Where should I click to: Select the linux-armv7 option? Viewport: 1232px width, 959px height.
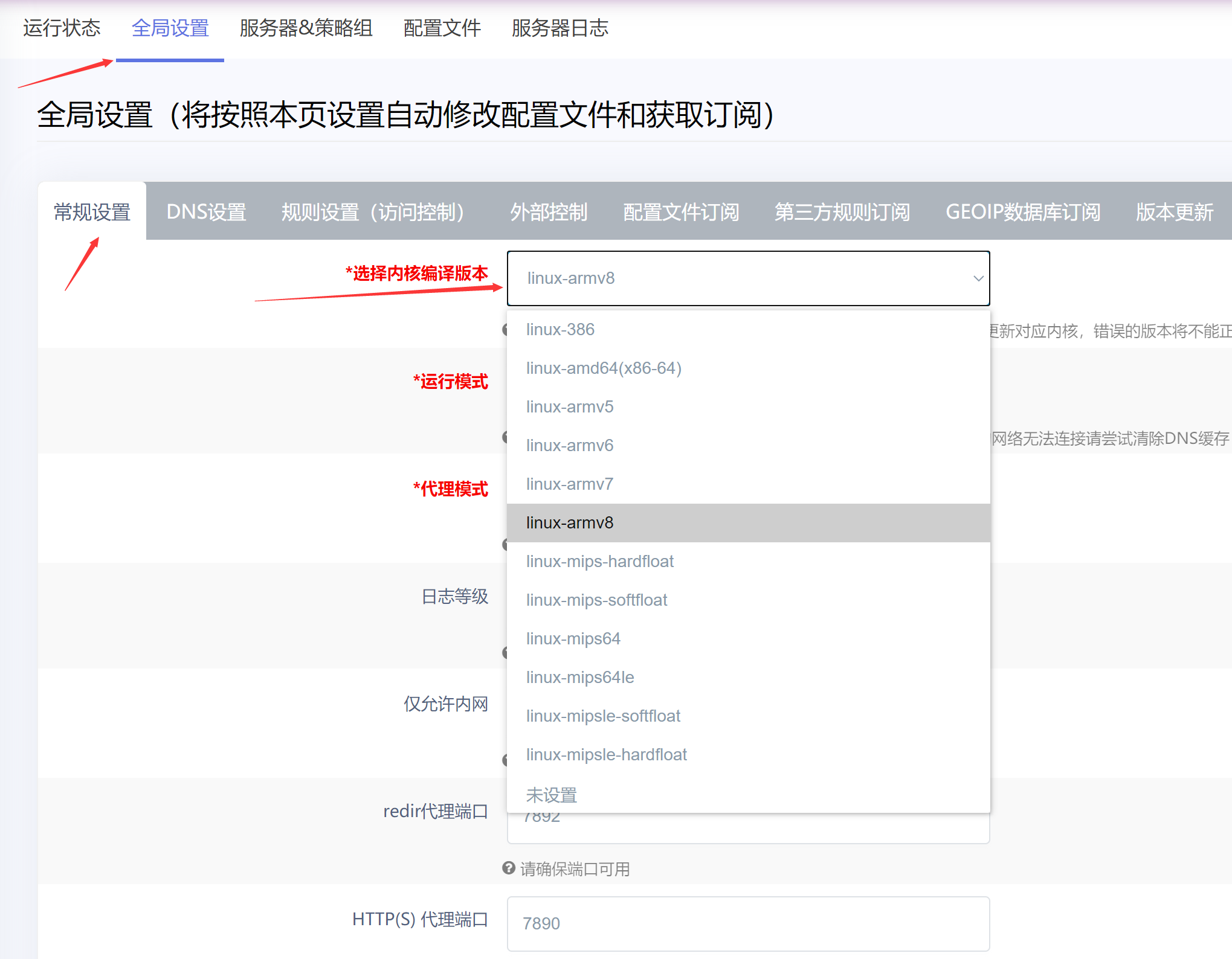click(x=569, y=484)
